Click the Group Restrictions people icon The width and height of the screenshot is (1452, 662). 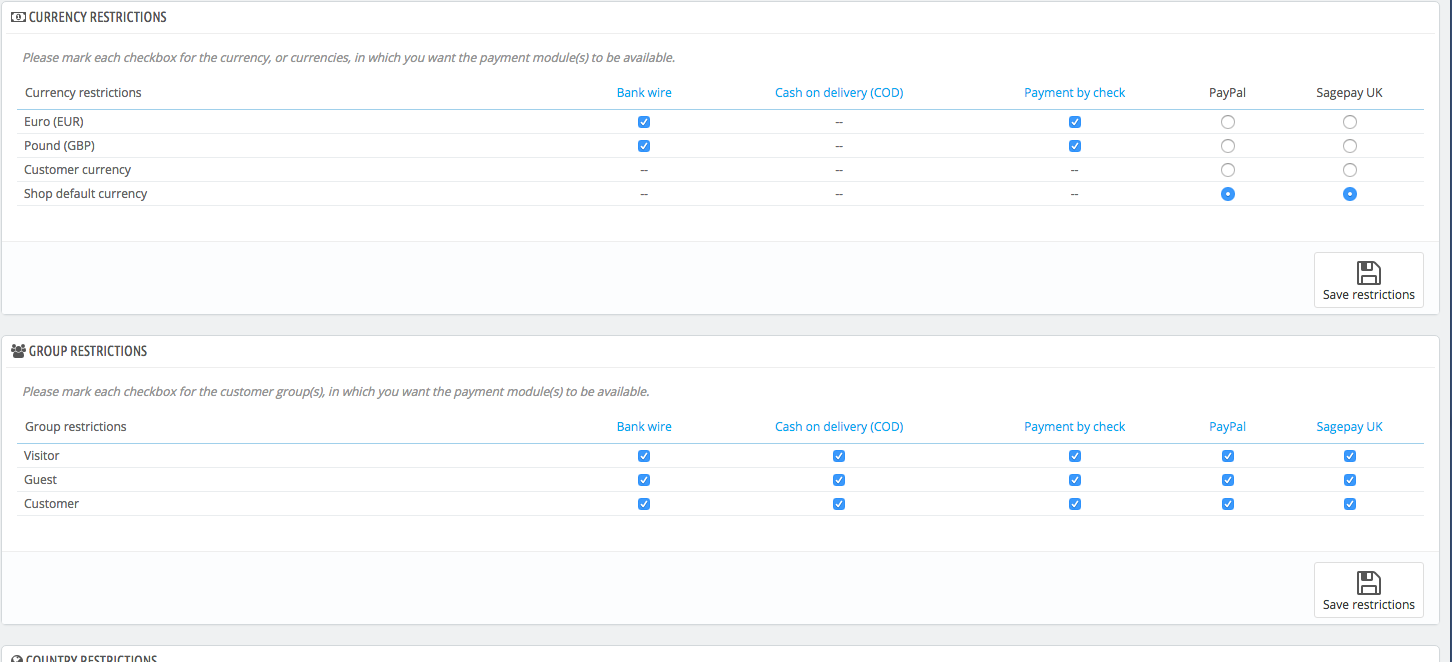pos(18,352)
